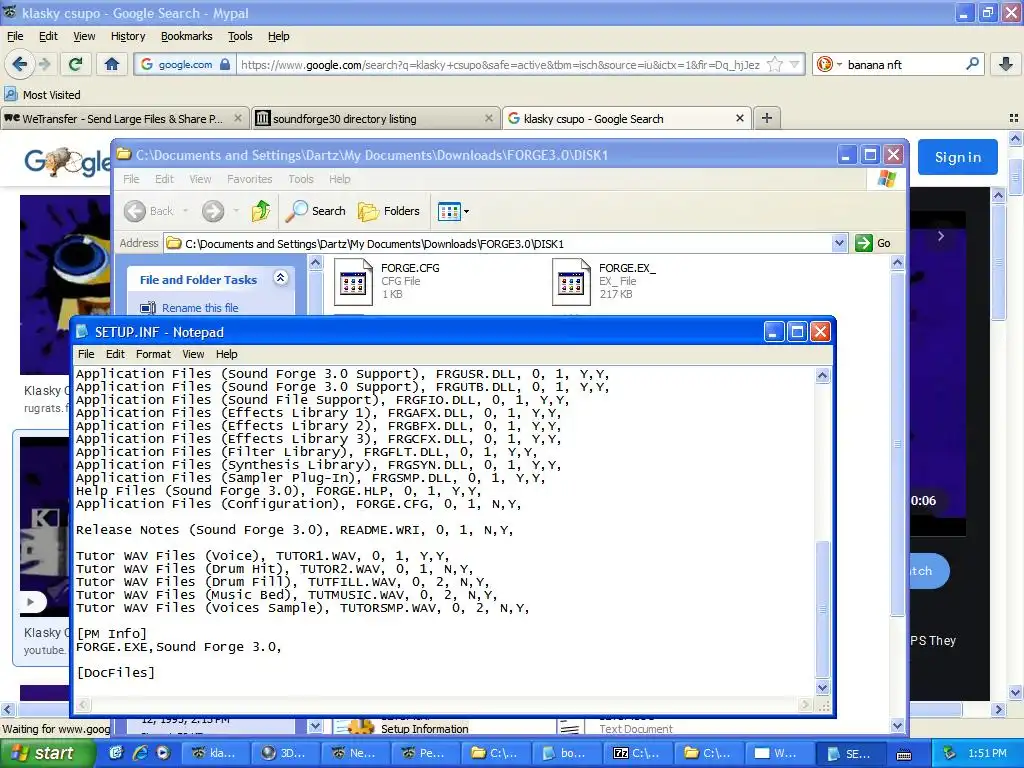Image resolution: width=1024 pixels, height=768 pixels.
Task: Switch to the 3D... taskbar button
Action: 286,753
